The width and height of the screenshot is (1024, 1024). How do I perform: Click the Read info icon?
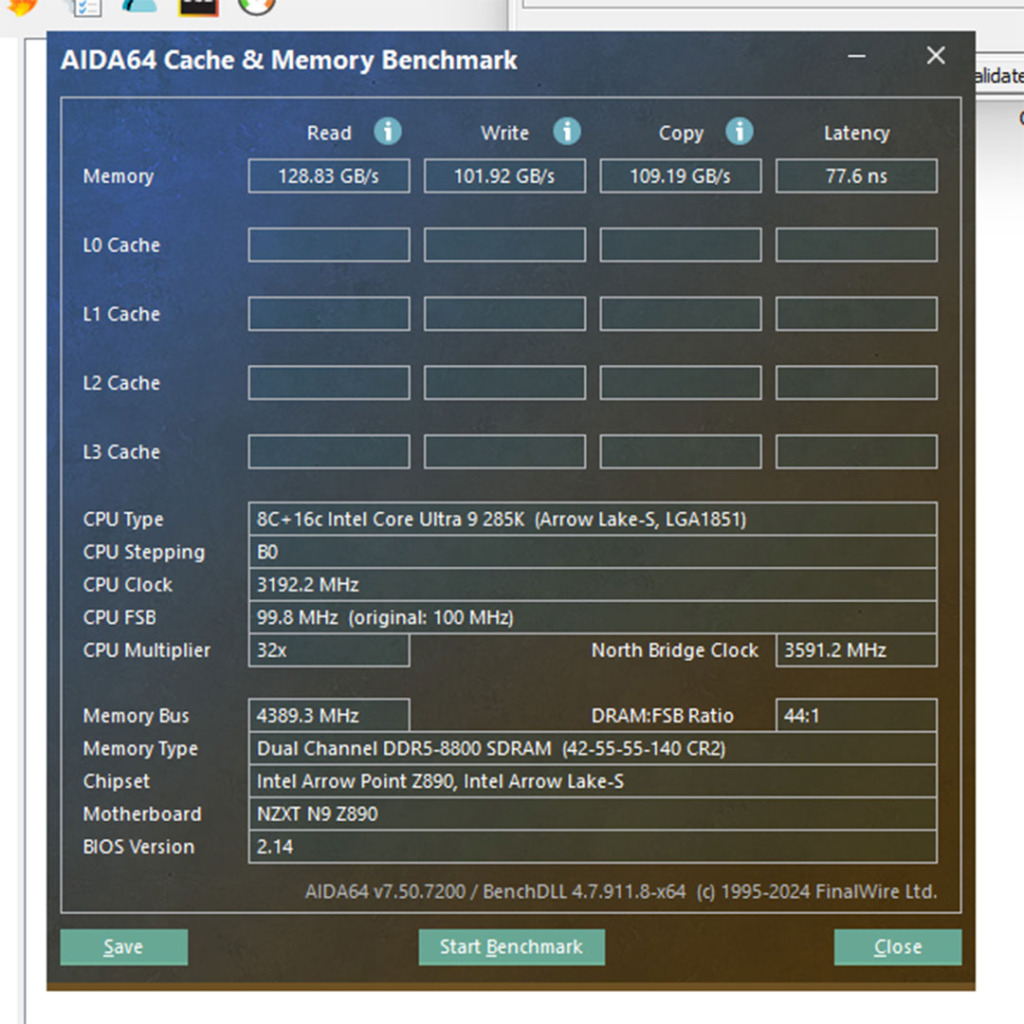pos(387,131)
